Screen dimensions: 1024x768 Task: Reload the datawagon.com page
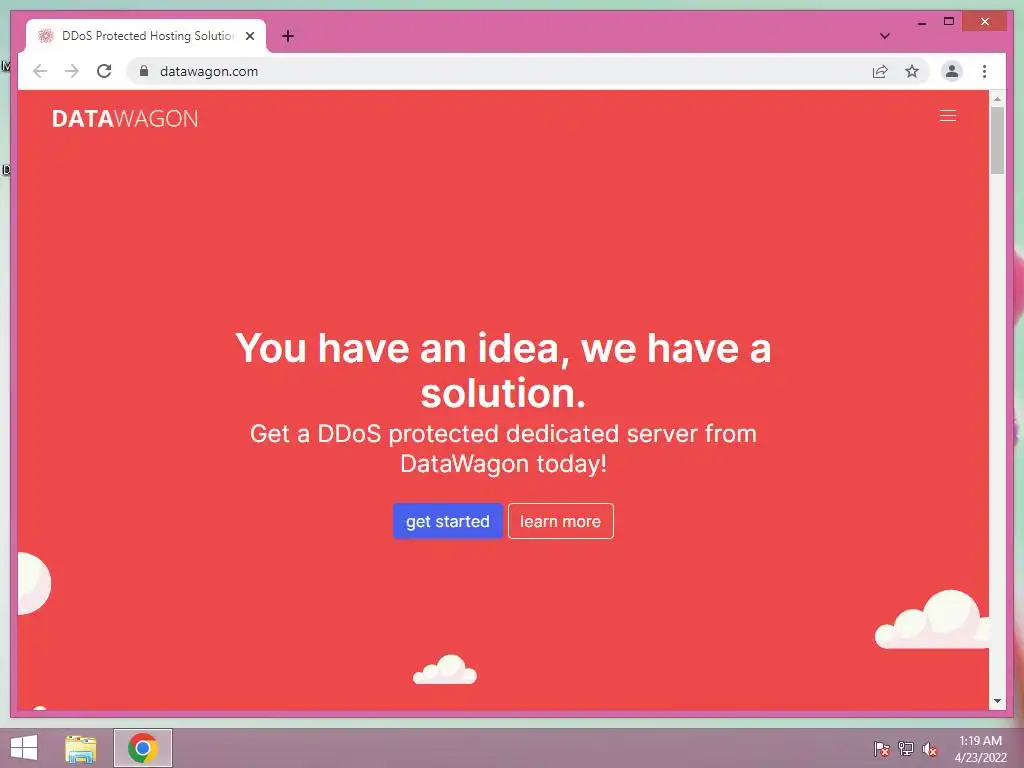point(104,71)
